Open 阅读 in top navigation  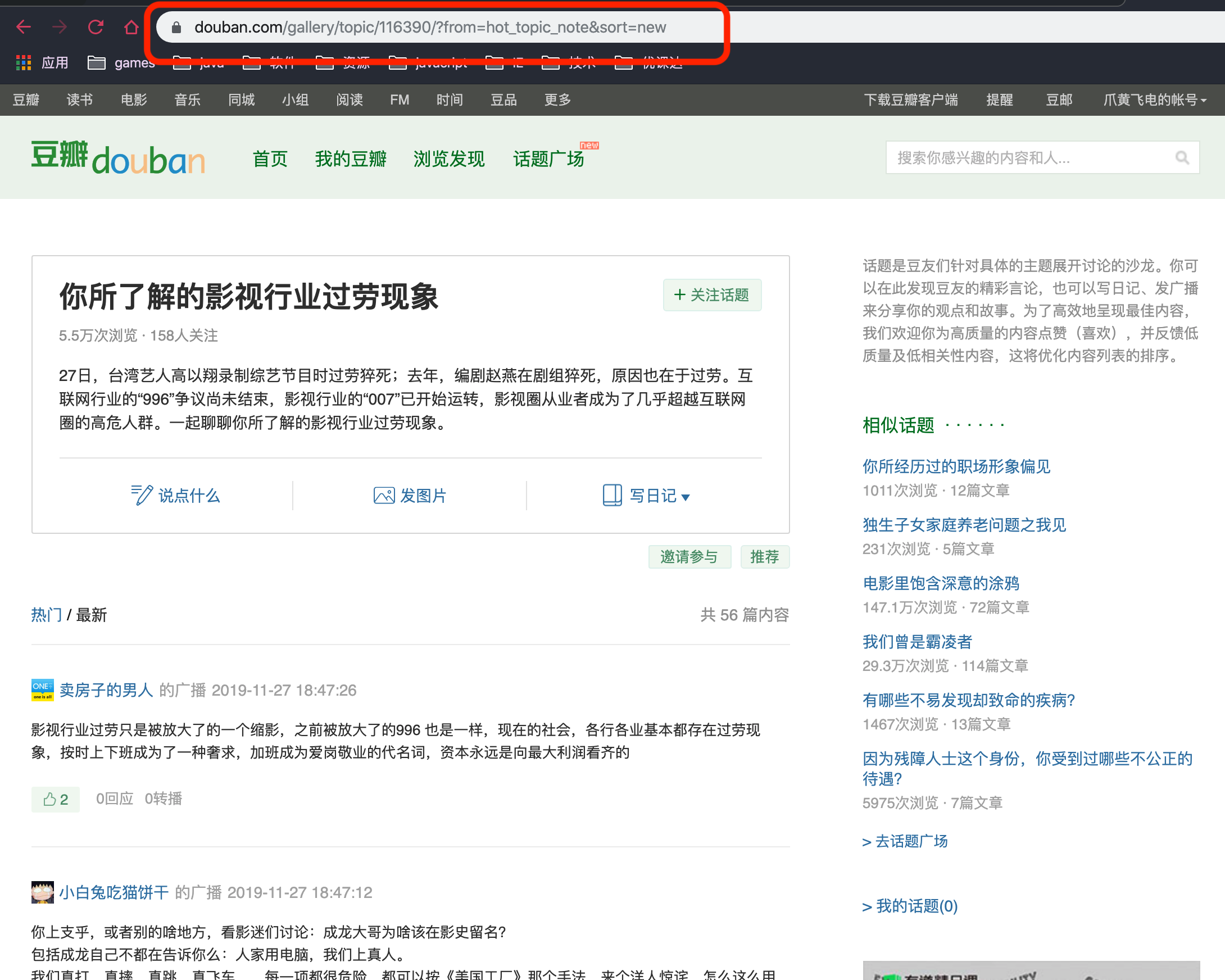[x=350, y=100]
